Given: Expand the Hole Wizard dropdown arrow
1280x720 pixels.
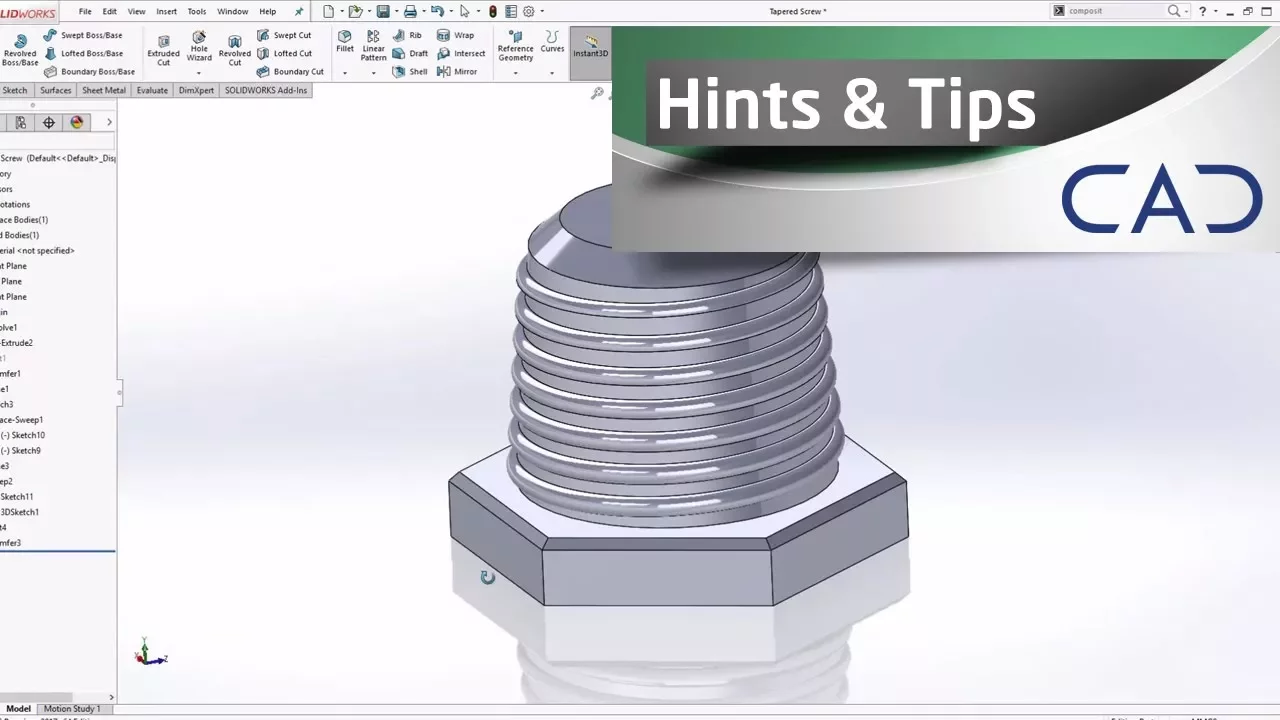Looking at the screenshot, I should [x=199, y=73].
